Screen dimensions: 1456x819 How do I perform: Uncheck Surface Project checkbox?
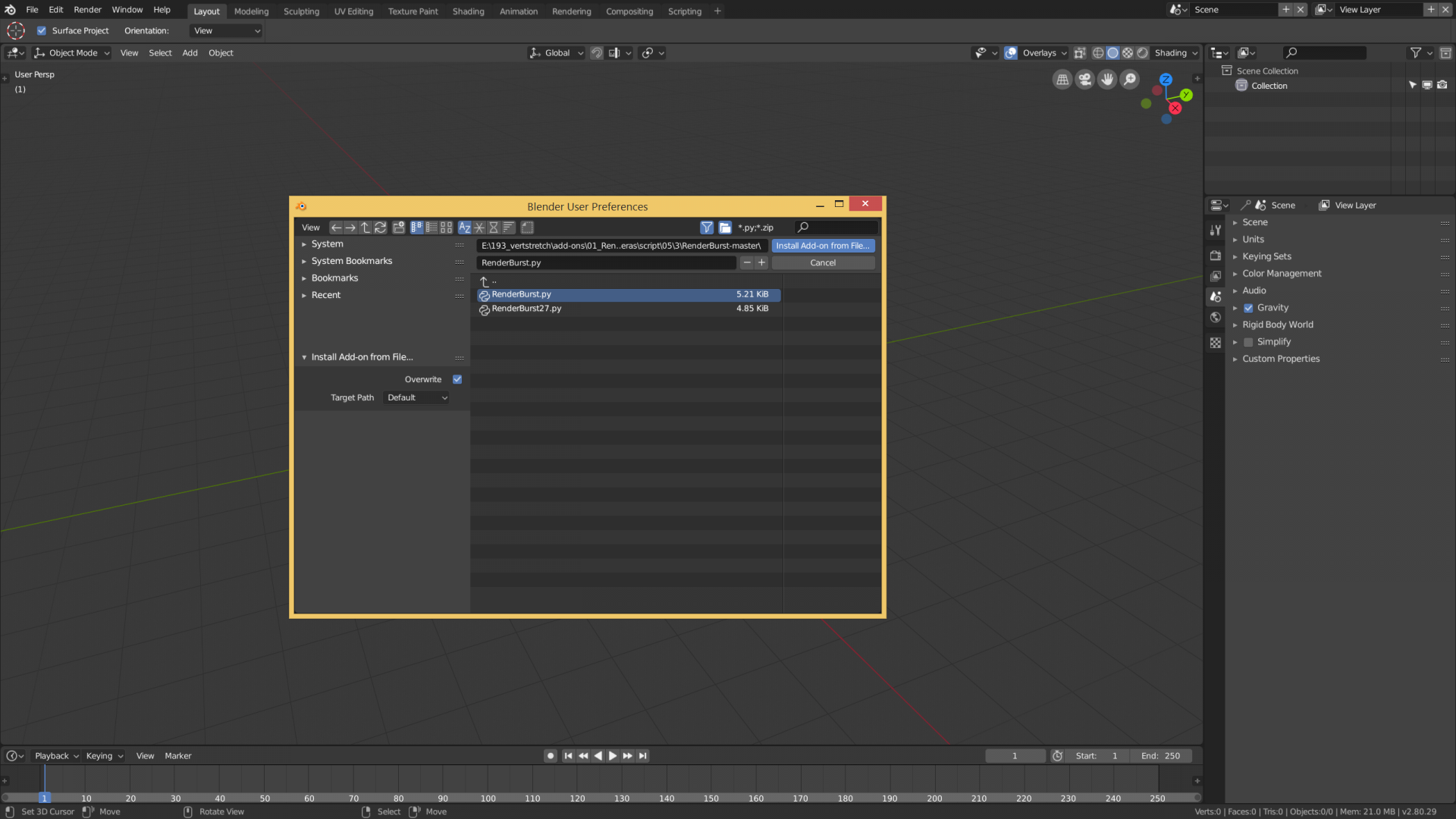tap(42, 31)
